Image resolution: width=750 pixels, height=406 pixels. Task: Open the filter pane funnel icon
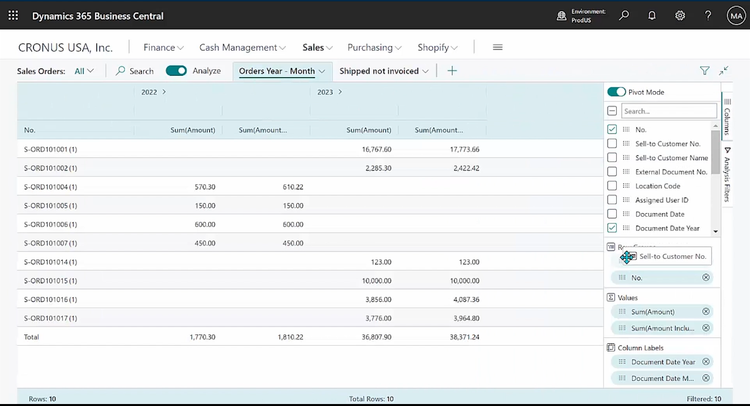tap(705, 71)
